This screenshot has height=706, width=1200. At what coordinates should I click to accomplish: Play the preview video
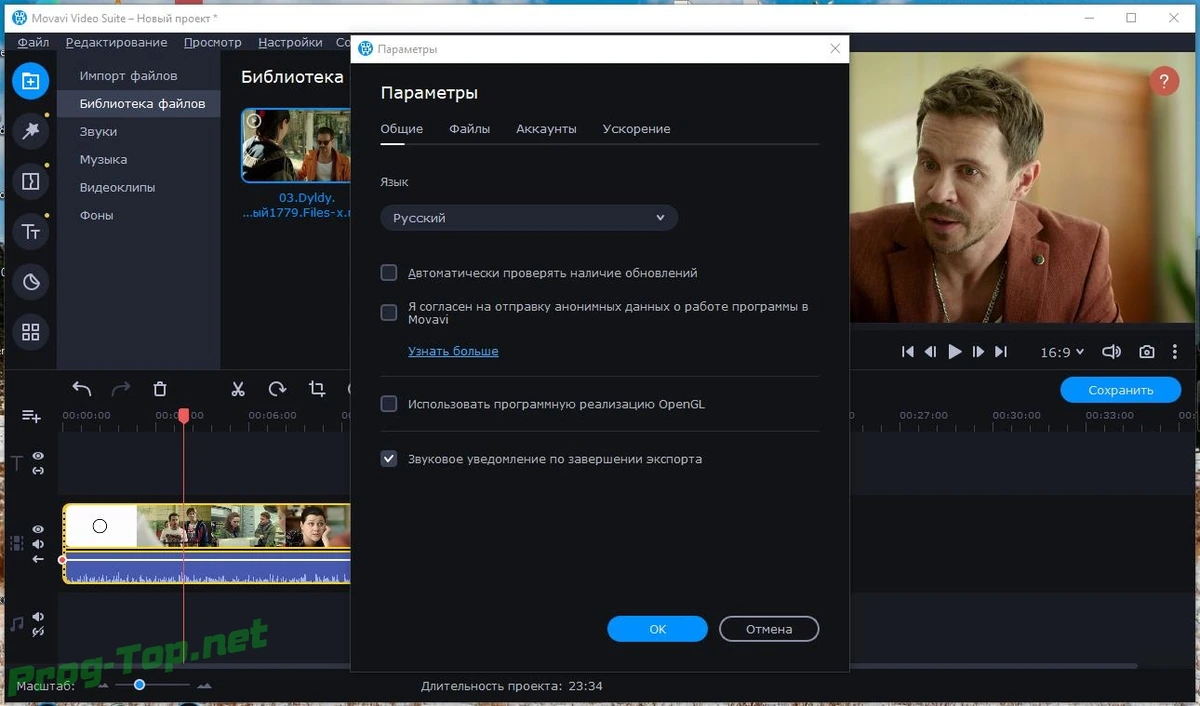pos(954,352)
